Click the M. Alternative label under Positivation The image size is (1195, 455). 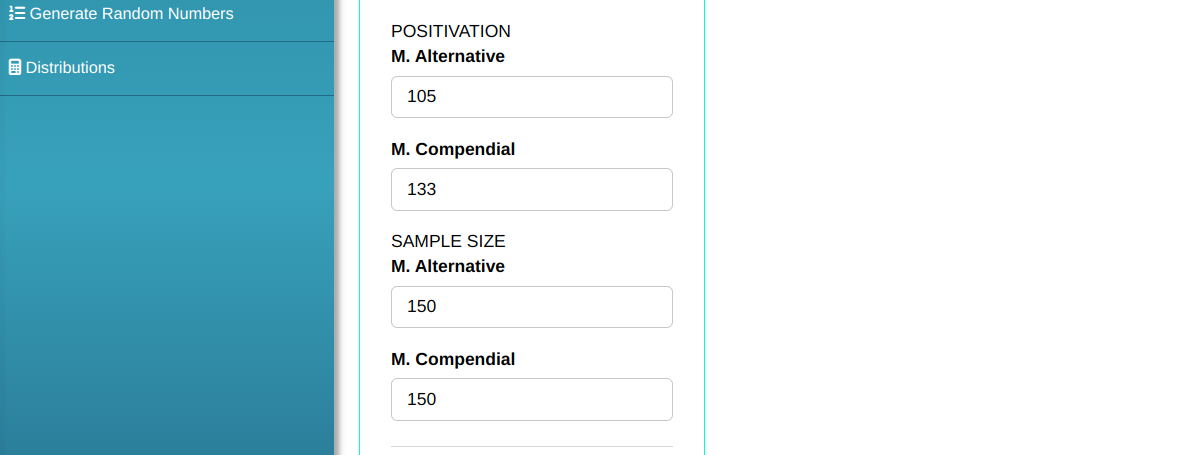(448, 57)
